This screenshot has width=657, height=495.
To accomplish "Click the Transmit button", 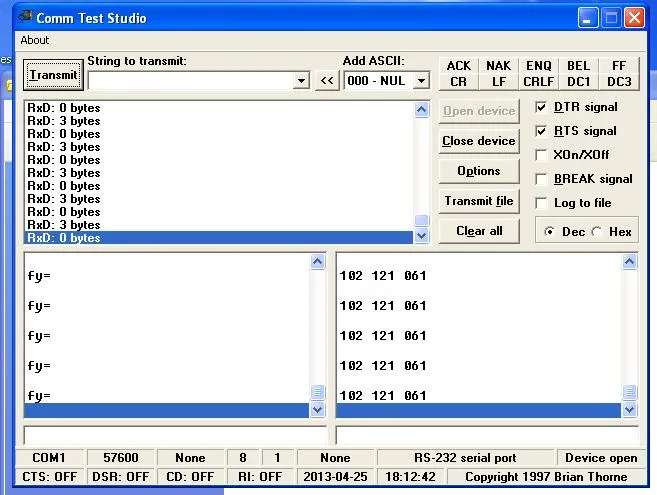I will click(x=53, y=75).
